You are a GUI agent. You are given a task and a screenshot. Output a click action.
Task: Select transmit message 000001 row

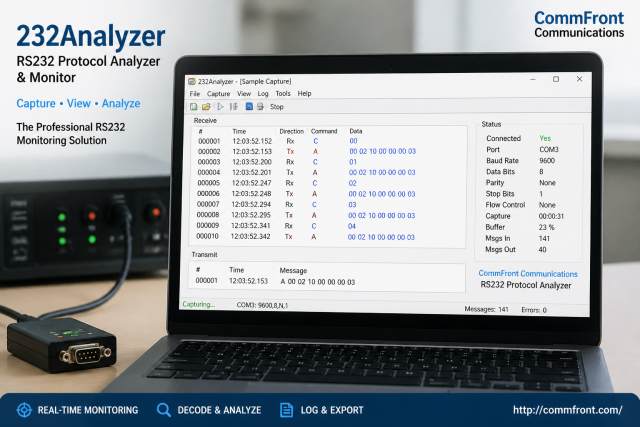pos(327,281)
